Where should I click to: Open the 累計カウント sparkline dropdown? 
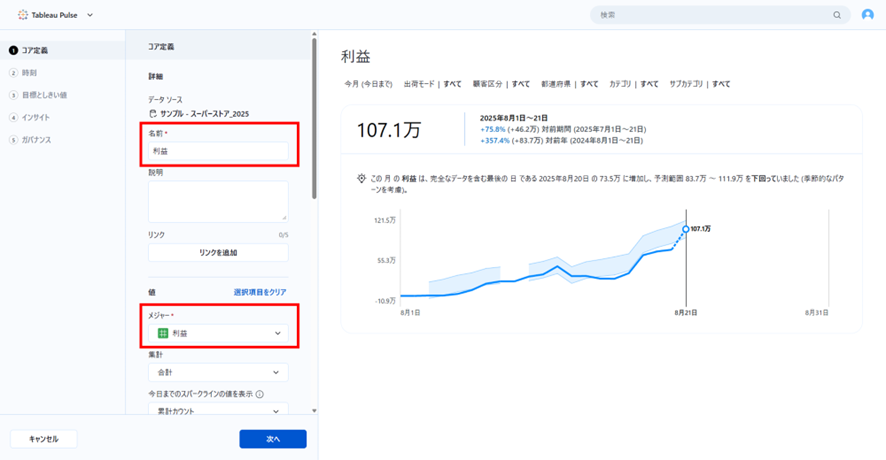218,410
